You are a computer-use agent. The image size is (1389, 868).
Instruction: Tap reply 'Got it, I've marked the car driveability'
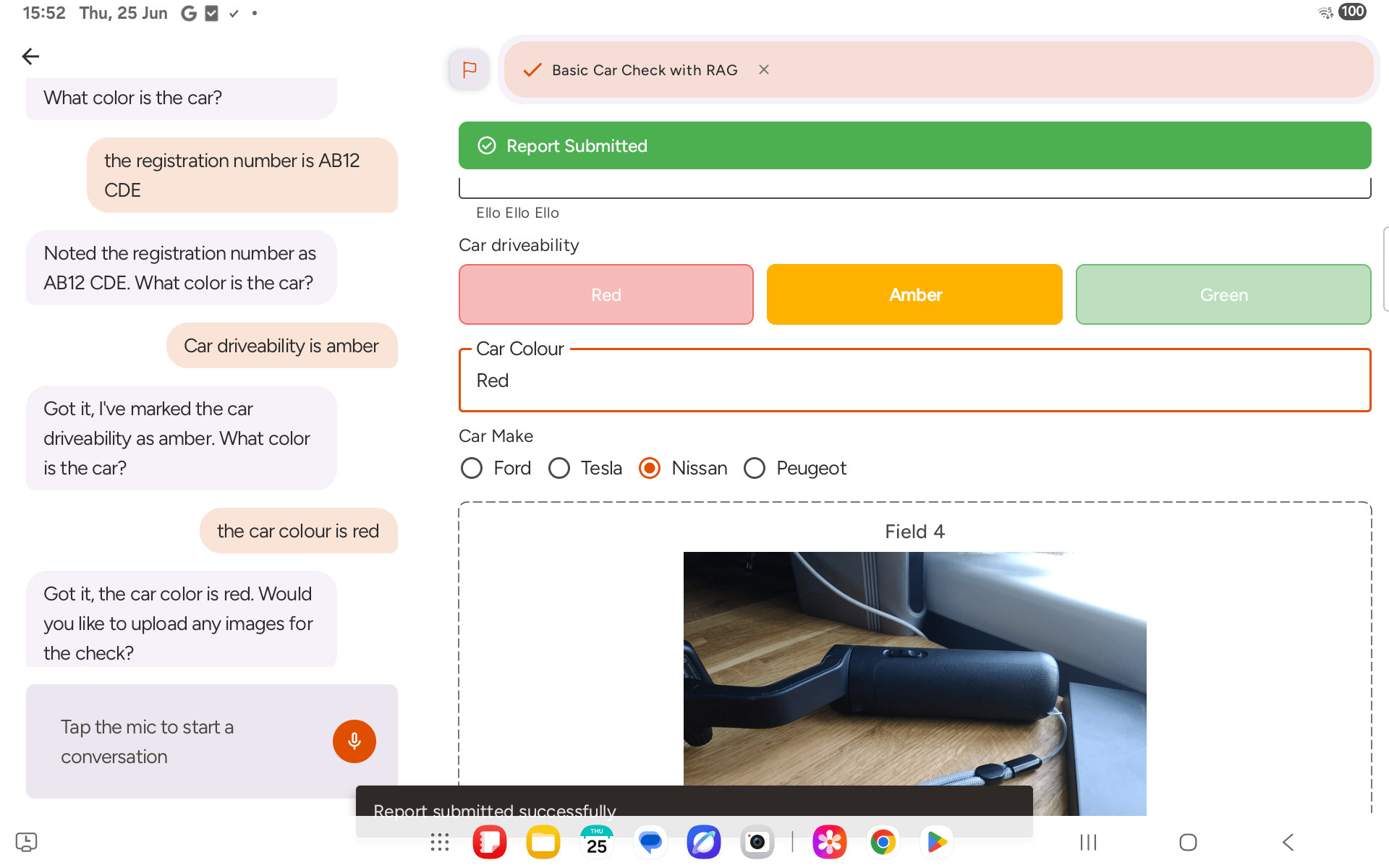[x=182, y=438]
